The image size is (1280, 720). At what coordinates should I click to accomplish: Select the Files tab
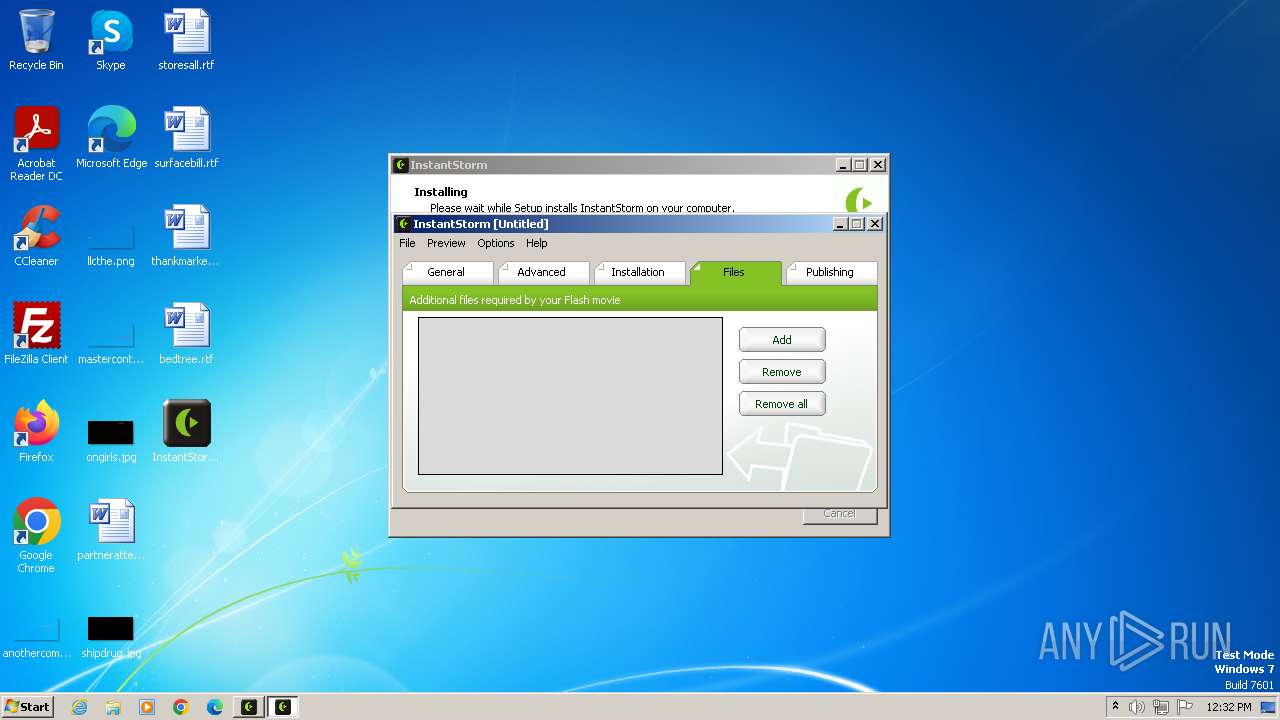pyautogui.click(x=735, y=272)
